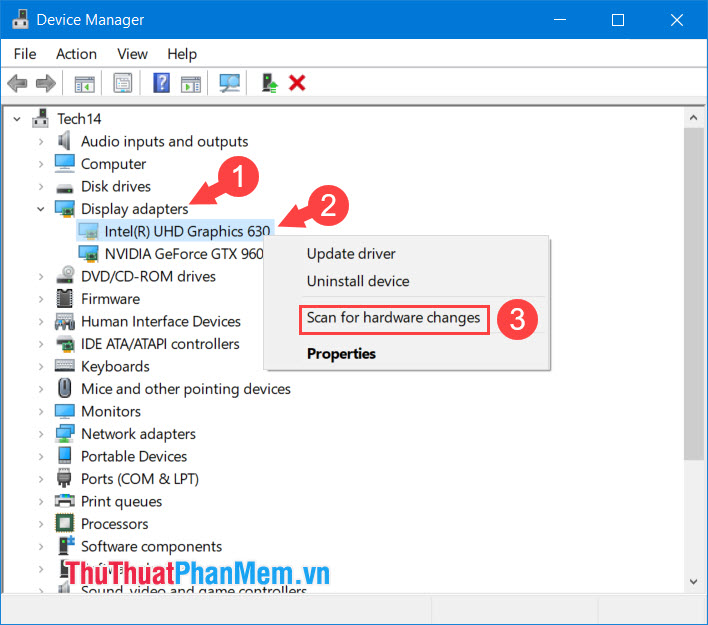Viewport: 708px width, 625px height.
Task: Open the Action menu
Action: [76, 54]
